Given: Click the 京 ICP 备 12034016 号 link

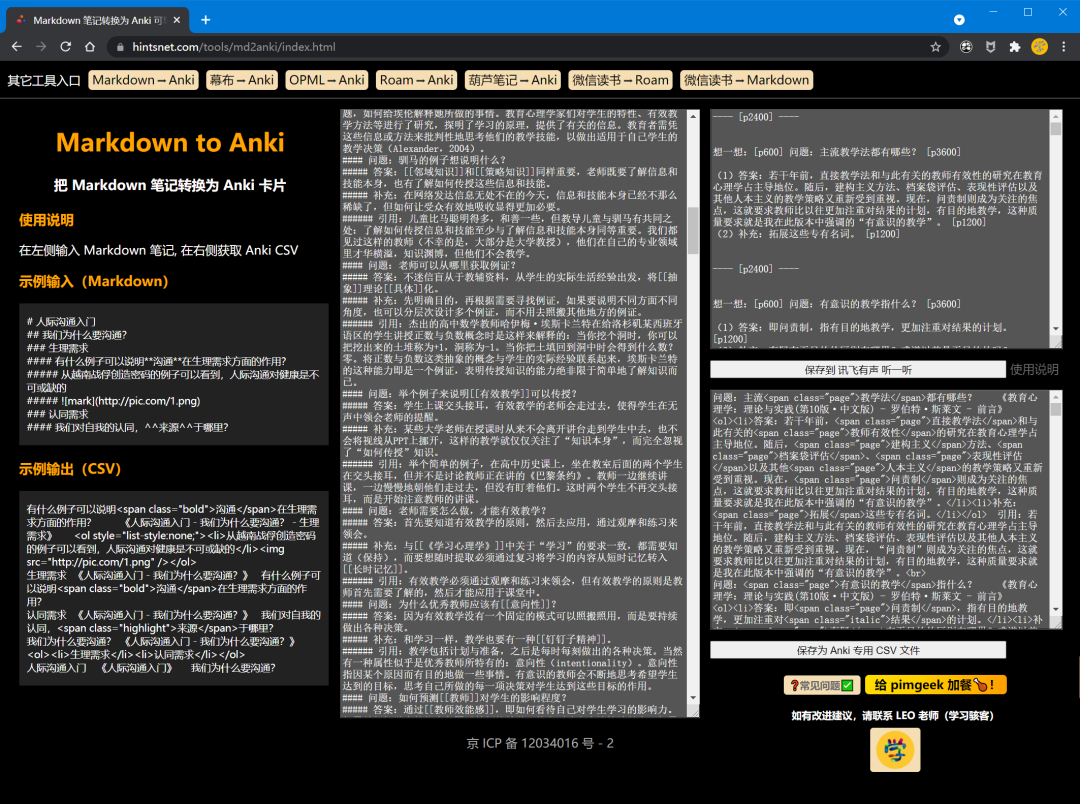Looking at the screenshot, I should click(x=540, y=743).
